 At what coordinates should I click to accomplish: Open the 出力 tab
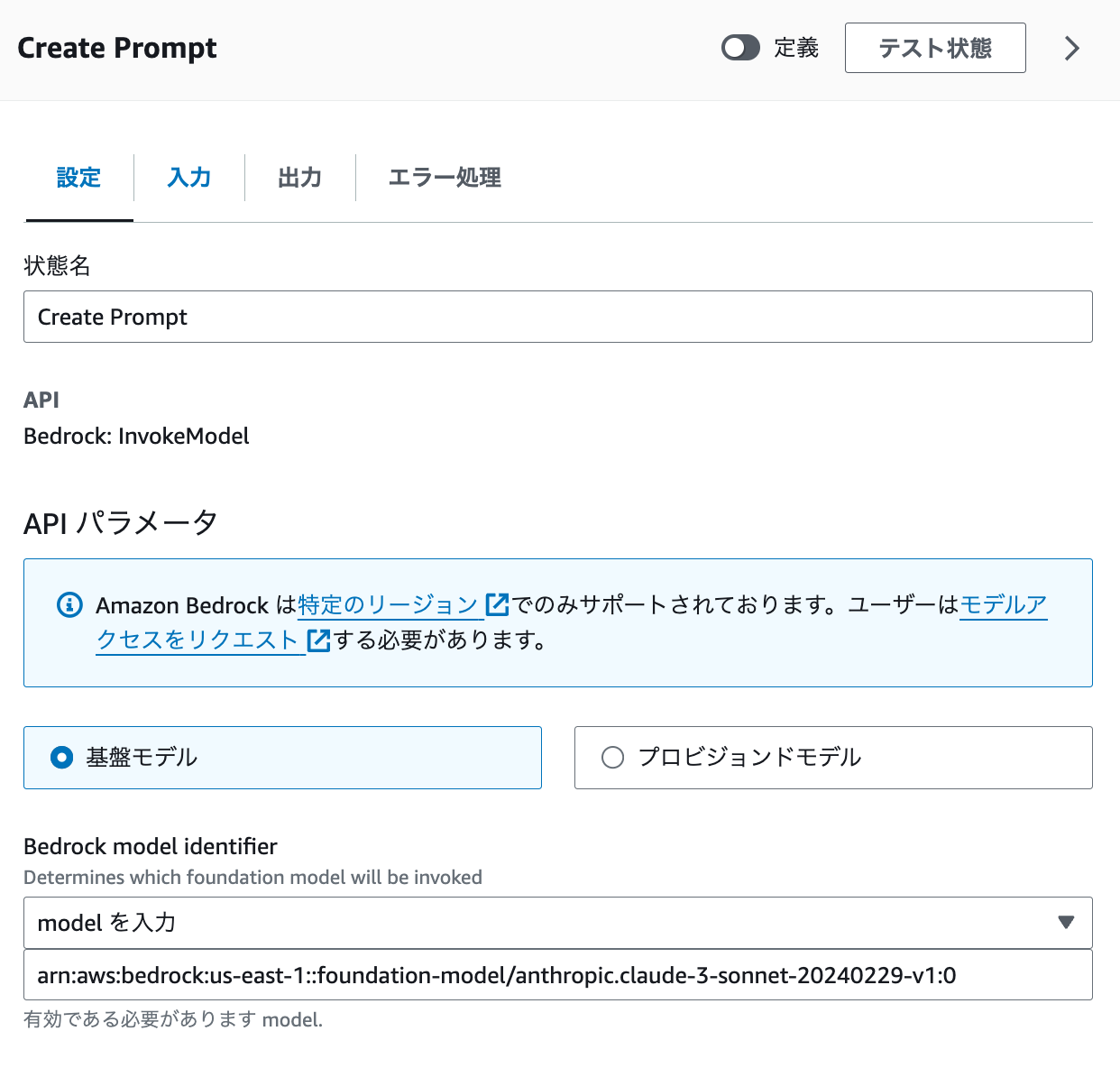[300, 178]
